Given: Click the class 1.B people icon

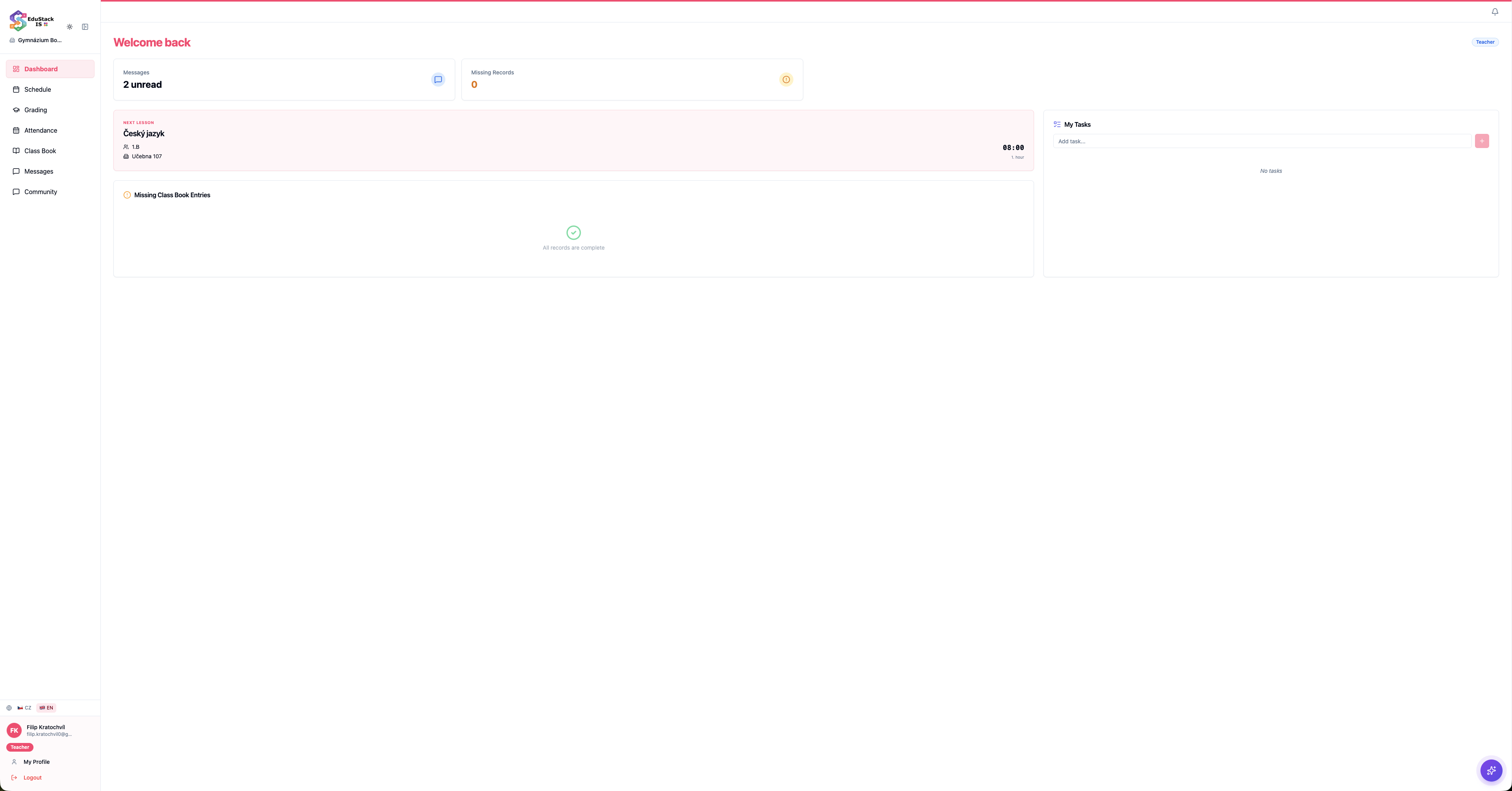Looking at the screenshot, I should point(126,147).
